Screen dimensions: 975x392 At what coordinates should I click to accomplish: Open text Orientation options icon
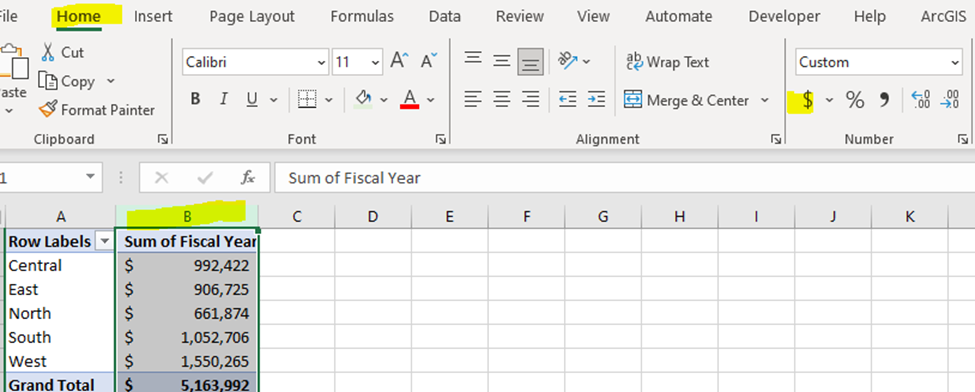pyautogui.click(x=568, y=60)
